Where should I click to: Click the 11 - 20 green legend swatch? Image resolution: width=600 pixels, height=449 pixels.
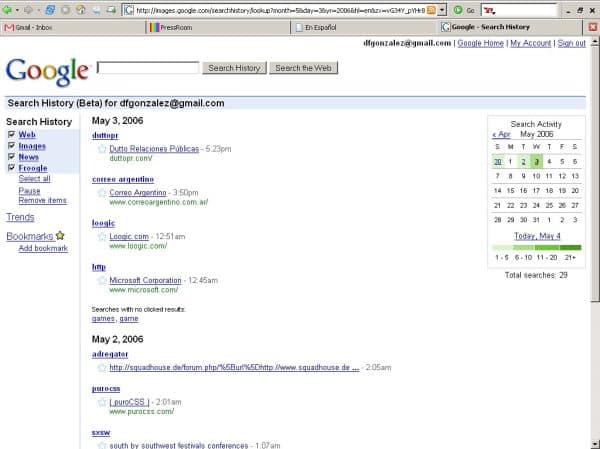tap(547, 248)
